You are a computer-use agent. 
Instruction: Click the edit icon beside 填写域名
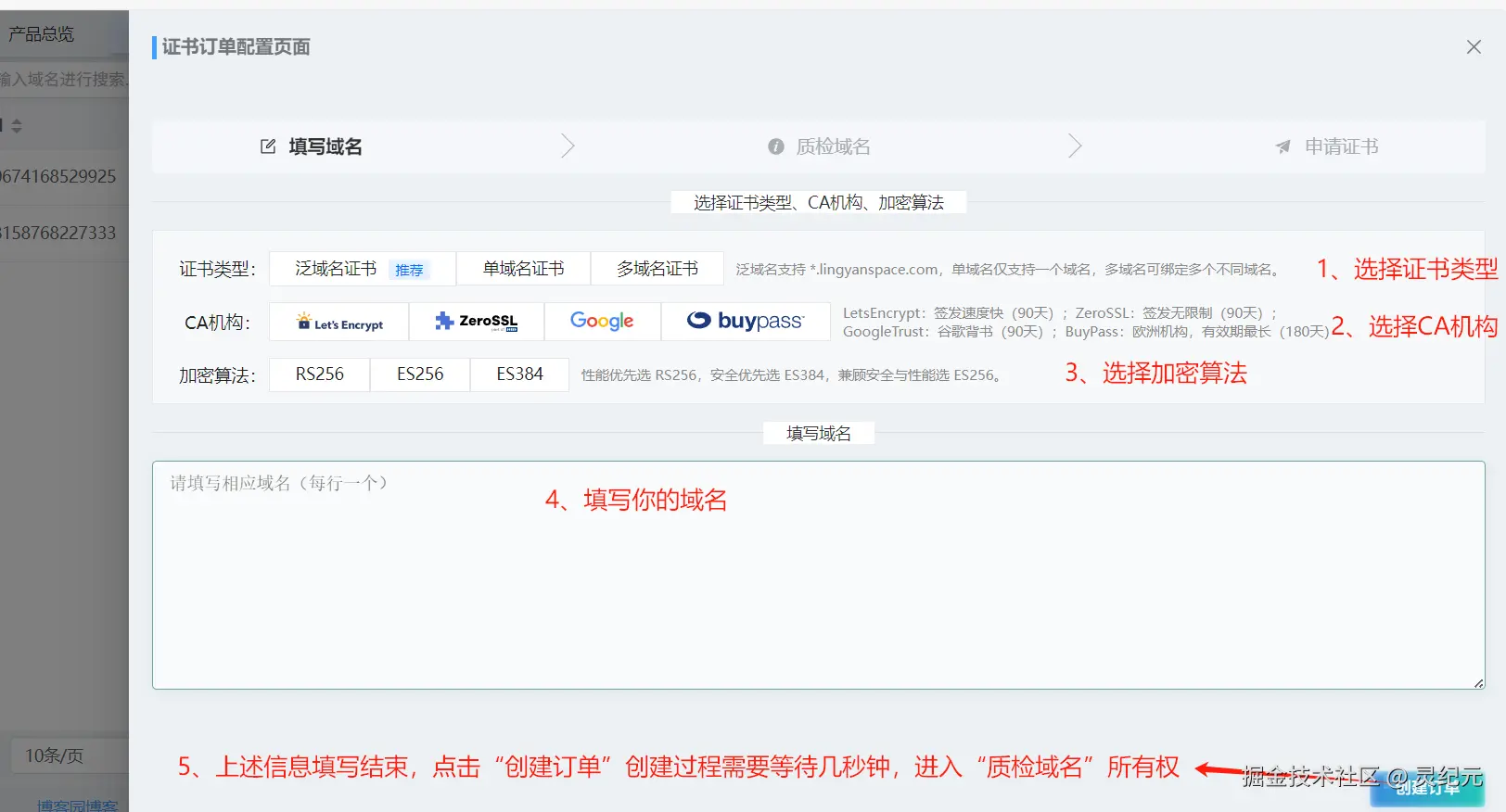(268, 146)
